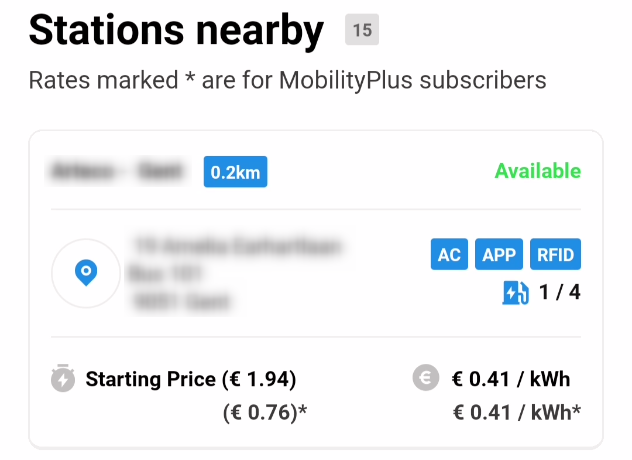
Task: Click the blue location pin icon
Action: coord(86,273)
